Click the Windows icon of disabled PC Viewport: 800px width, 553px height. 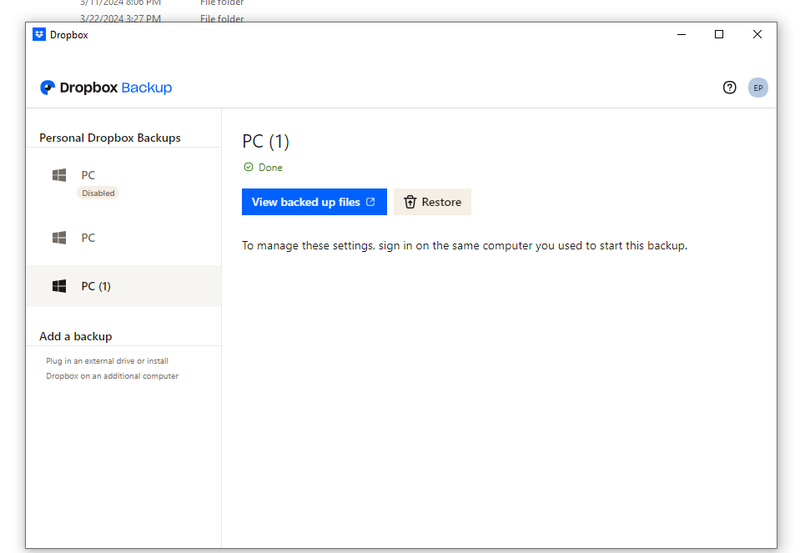(x=59, y=175)
